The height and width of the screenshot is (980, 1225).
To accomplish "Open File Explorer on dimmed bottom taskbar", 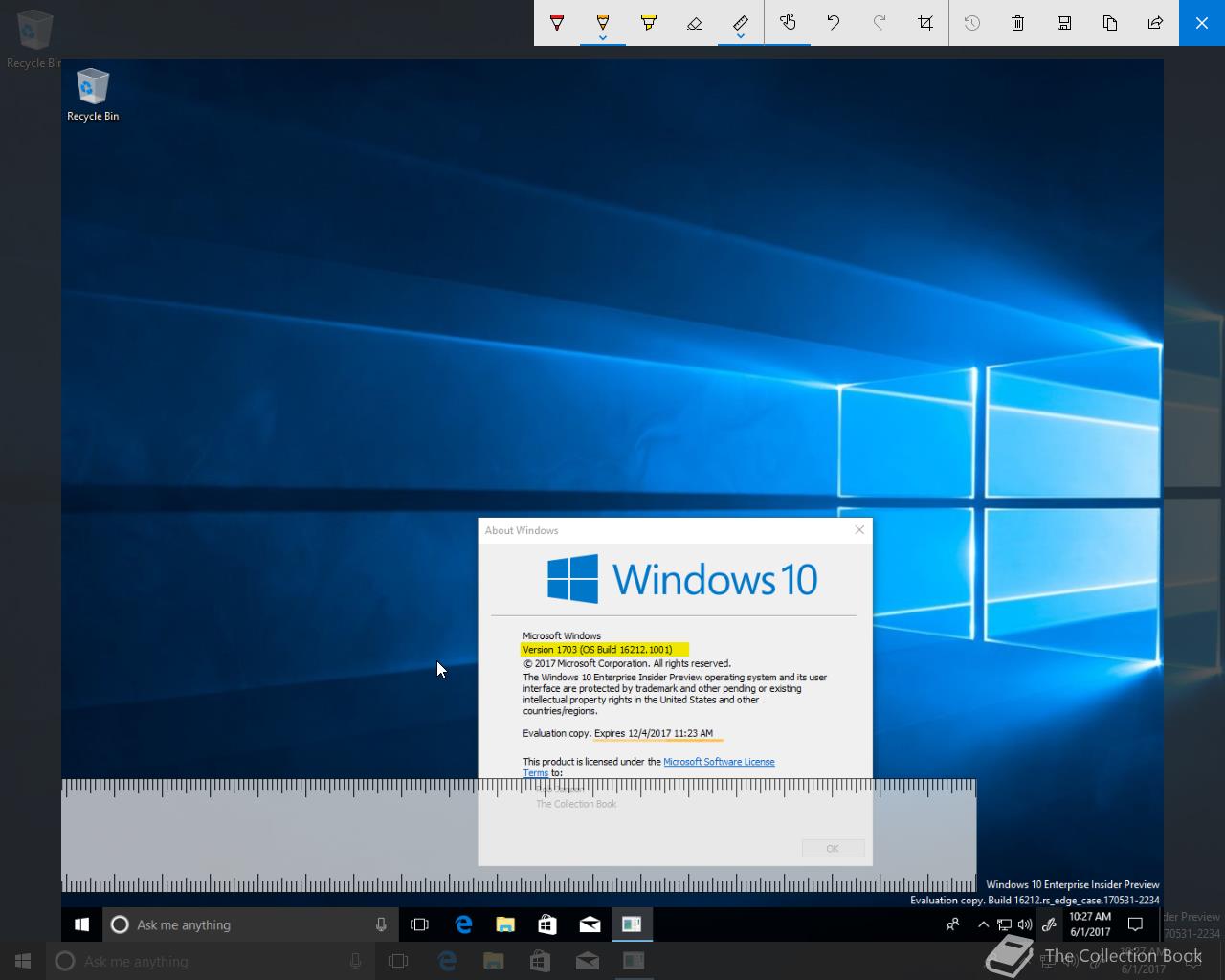I will pos(494,961).
